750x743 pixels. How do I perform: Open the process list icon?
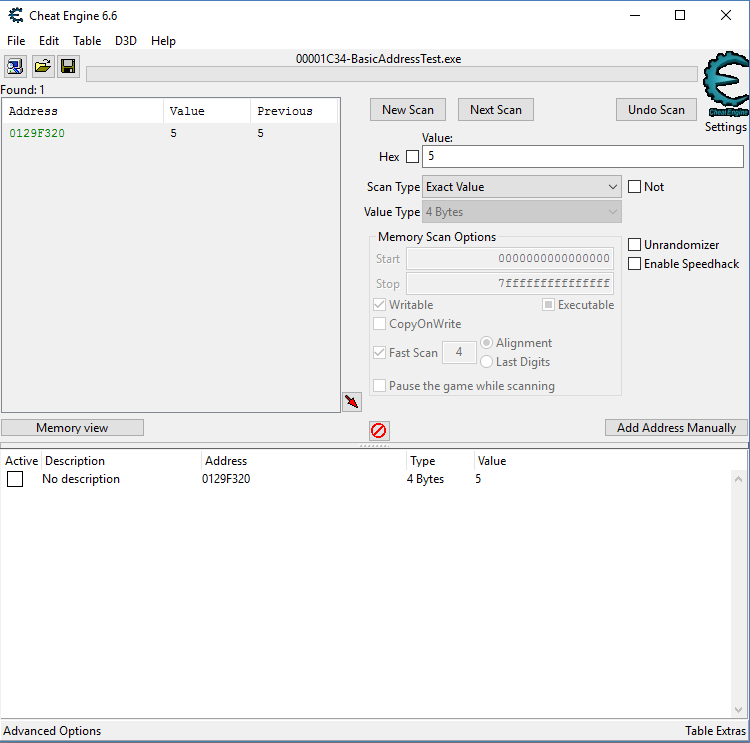coord(15,66)
